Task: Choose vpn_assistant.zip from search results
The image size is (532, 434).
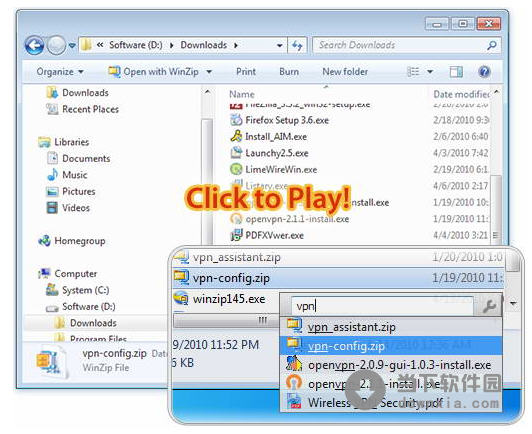Action: tap(391, 327)
